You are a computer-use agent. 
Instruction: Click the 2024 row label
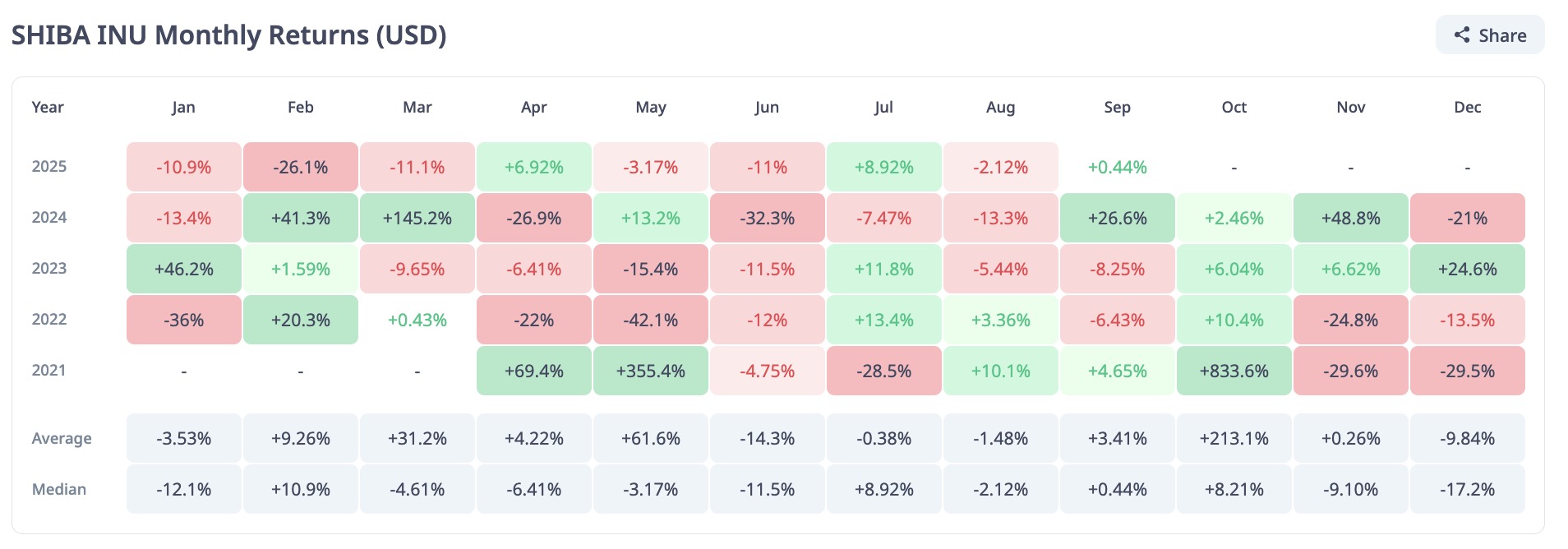[x=49, y=217]
